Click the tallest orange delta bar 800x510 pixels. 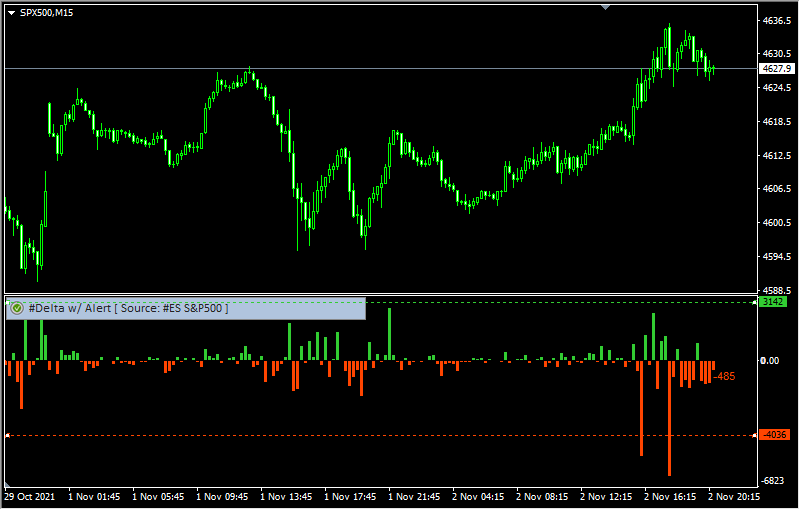coord(669,418)
